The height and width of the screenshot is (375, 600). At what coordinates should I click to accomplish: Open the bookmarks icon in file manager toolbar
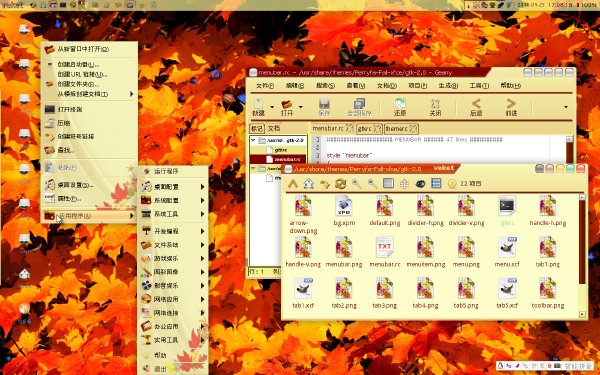325,184
